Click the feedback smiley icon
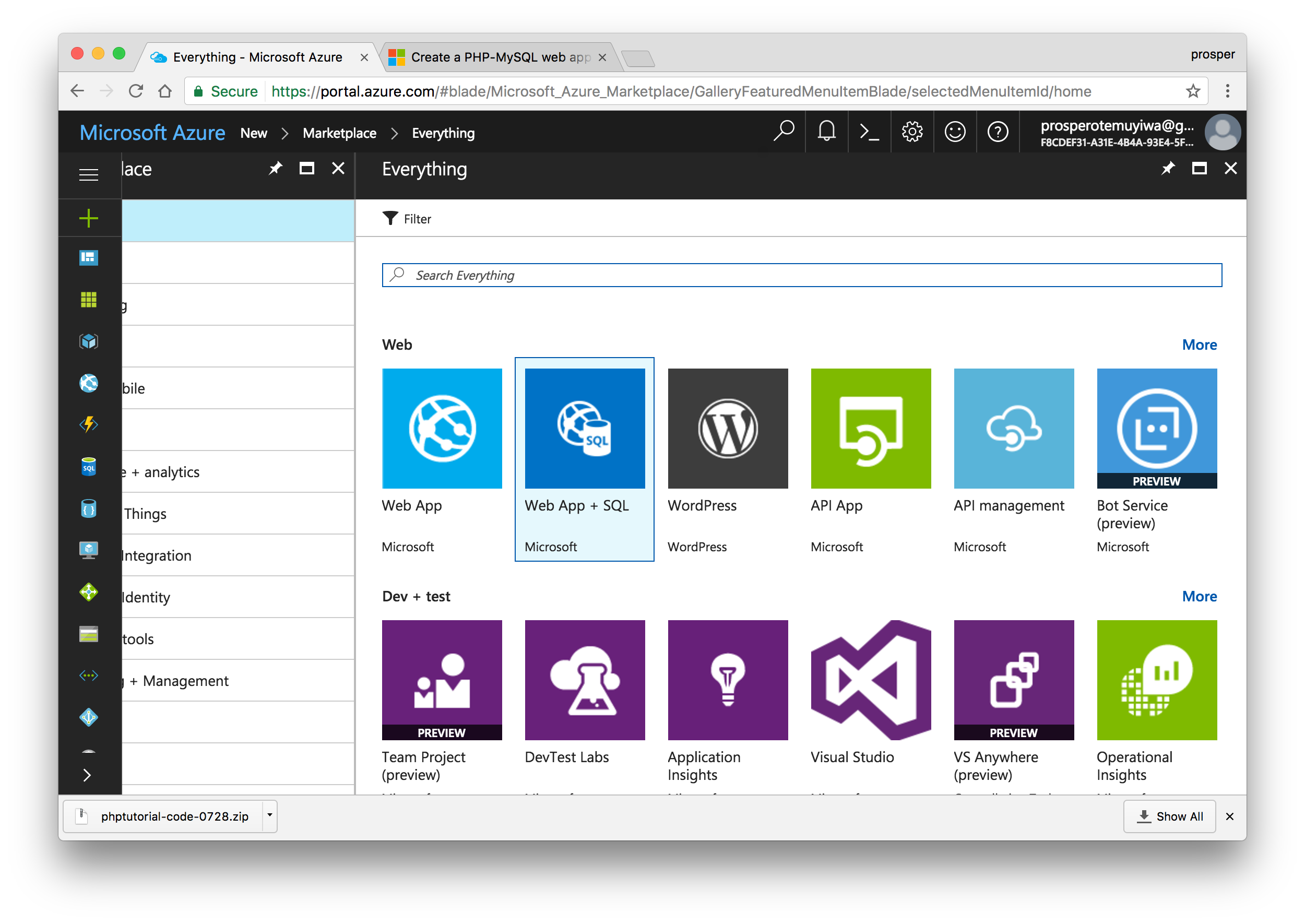The image size is (1305, 924). [955, 132]
